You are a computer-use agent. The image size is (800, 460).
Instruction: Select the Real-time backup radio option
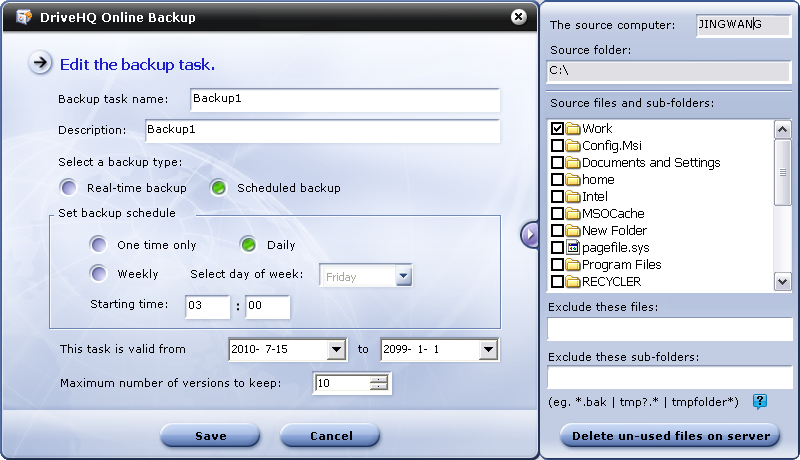point(68,188)
